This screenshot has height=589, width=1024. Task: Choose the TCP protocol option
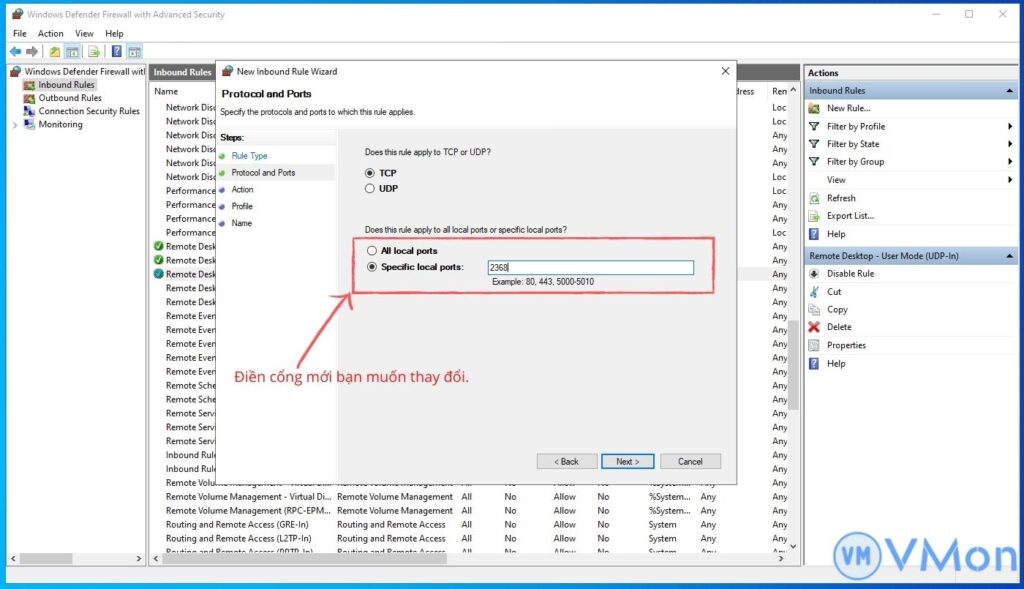coord(369,171)
